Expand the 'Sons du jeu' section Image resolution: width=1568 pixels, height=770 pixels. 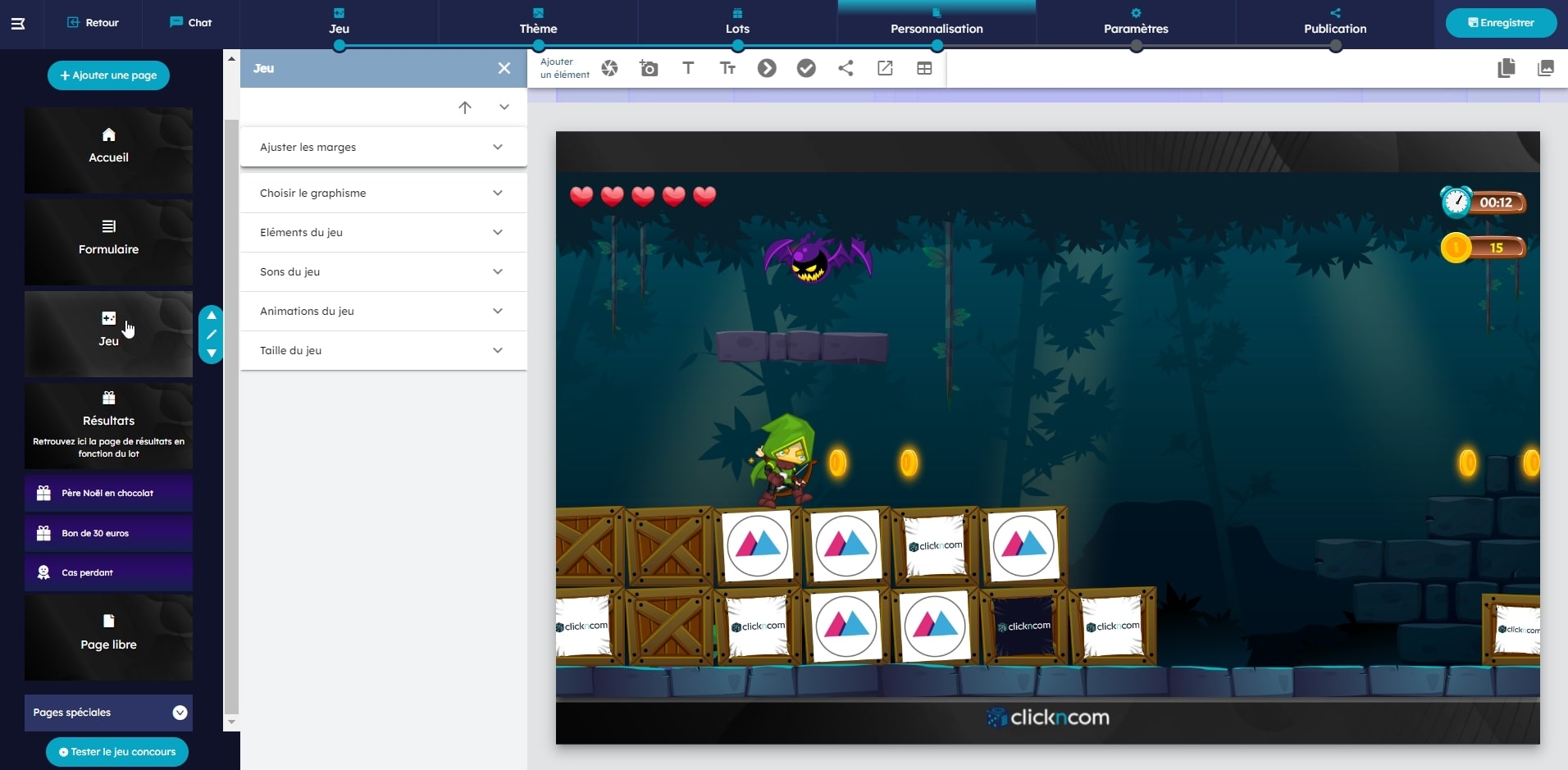(x=383, y=272)
